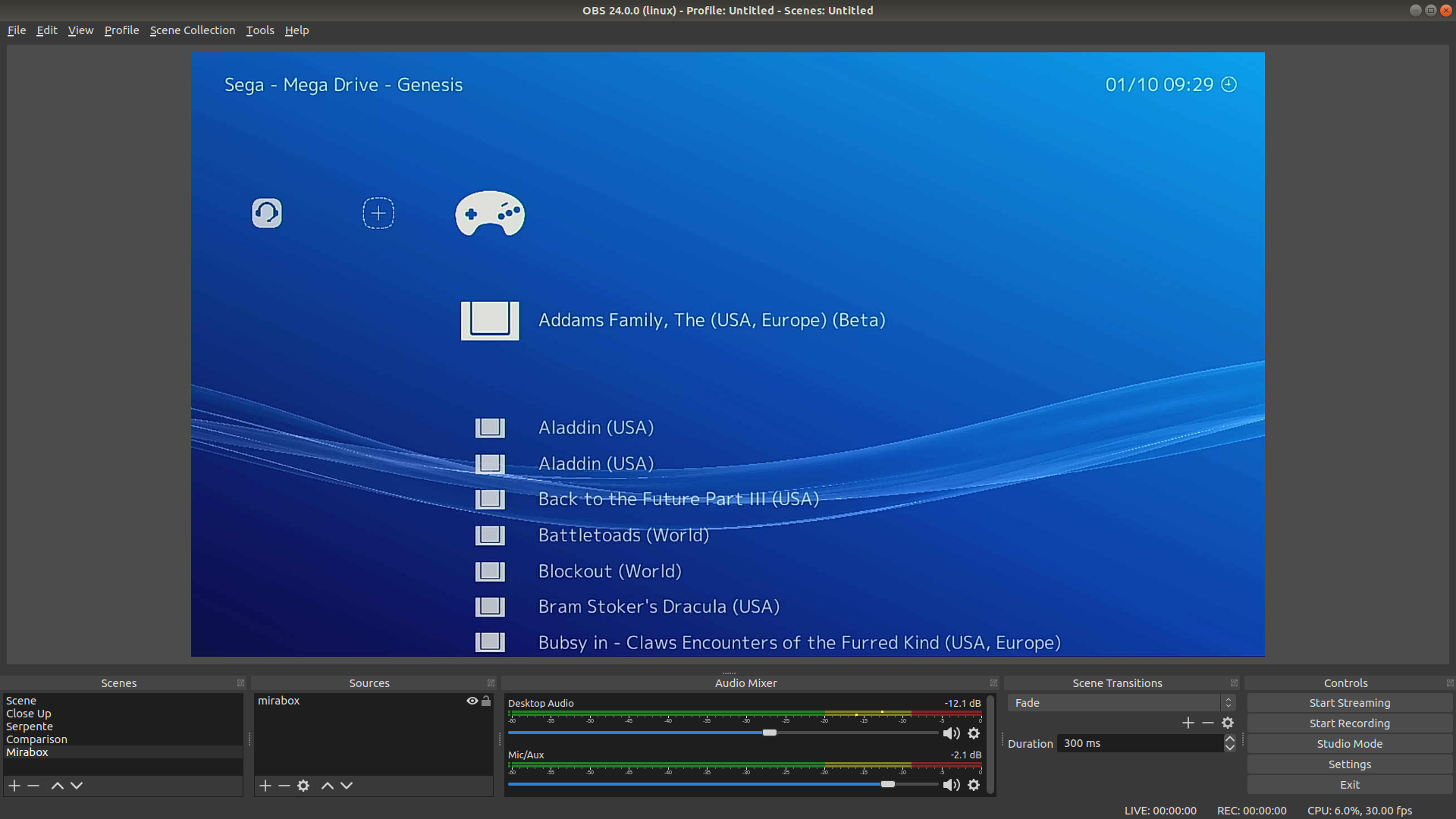This screenshot has height=819, width=1456.
Task: Open the File menu
Action: tap(17, 30)
